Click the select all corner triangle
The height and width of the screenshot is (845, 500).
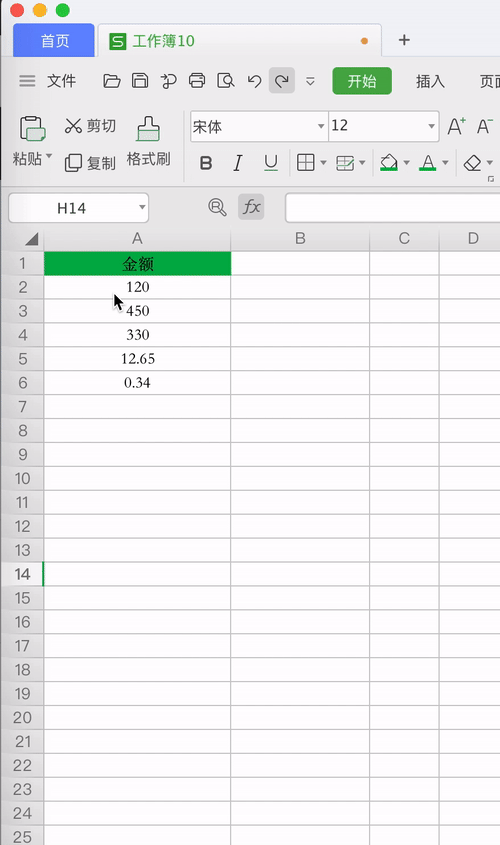tap(31, 239)
